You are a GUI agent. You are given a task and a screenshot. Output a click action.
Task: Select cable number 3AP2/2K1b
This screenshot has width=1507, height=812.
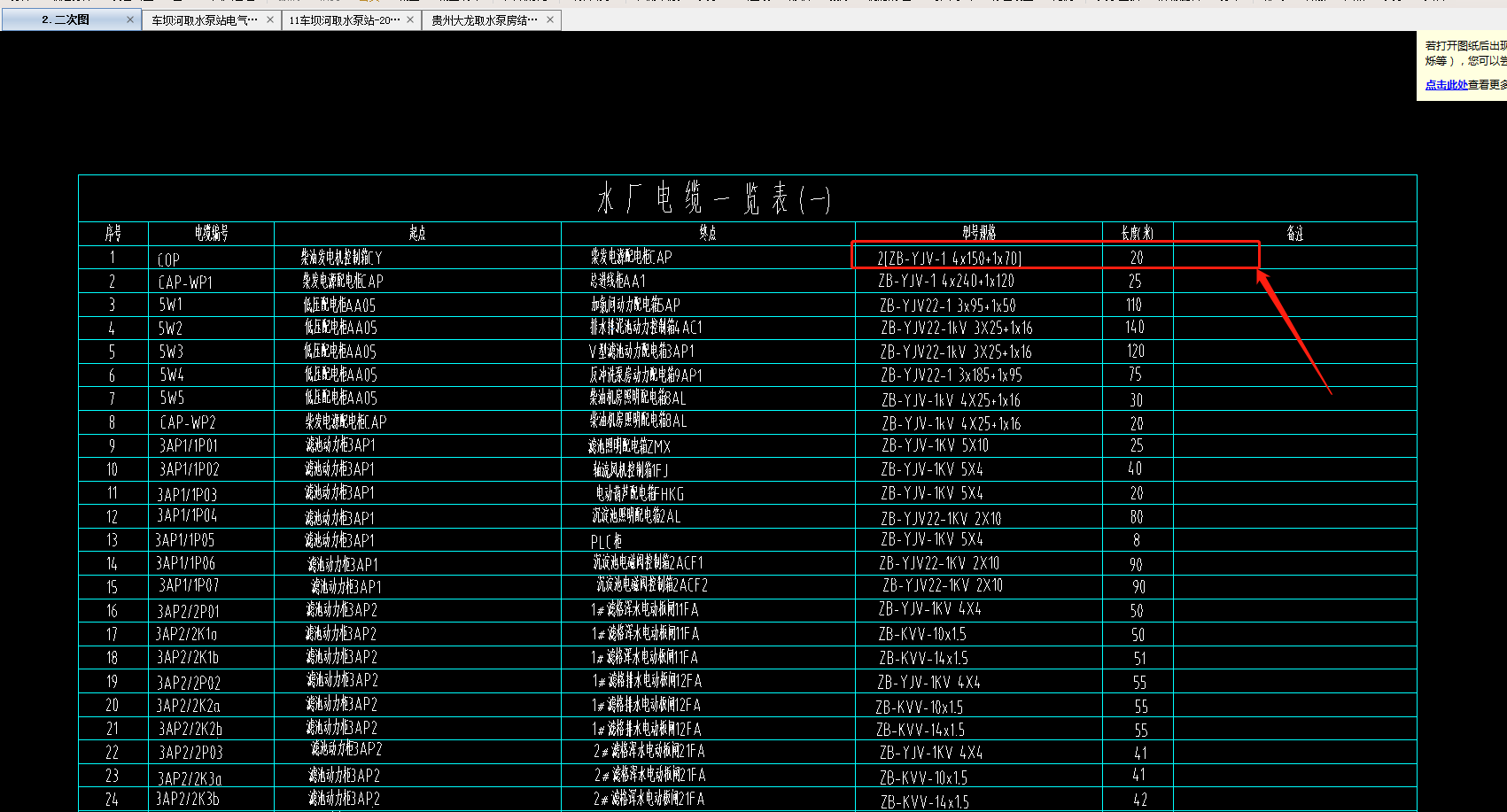click(x=188, y=658)
